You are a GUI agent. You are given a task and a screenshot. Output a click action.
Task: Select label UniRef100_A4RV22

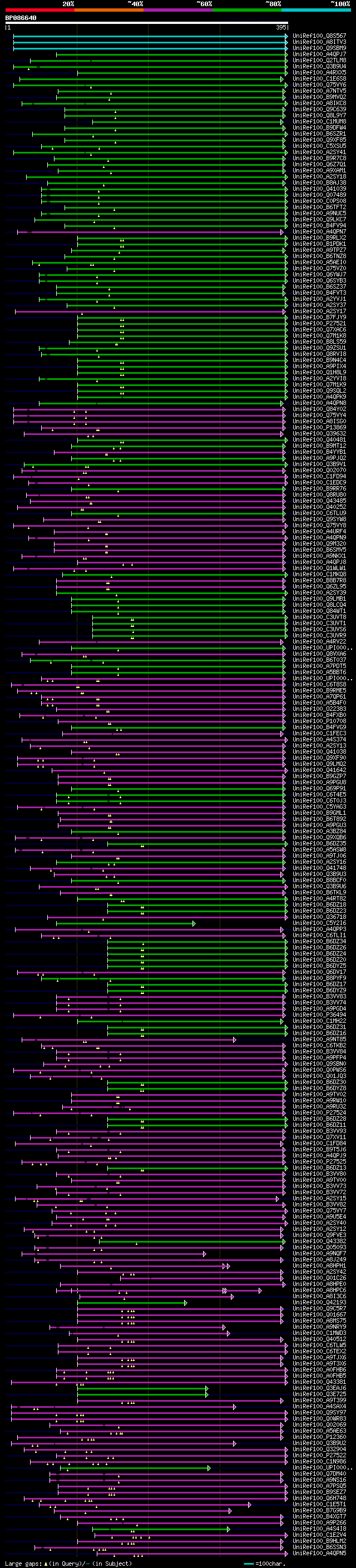(319, 641)
